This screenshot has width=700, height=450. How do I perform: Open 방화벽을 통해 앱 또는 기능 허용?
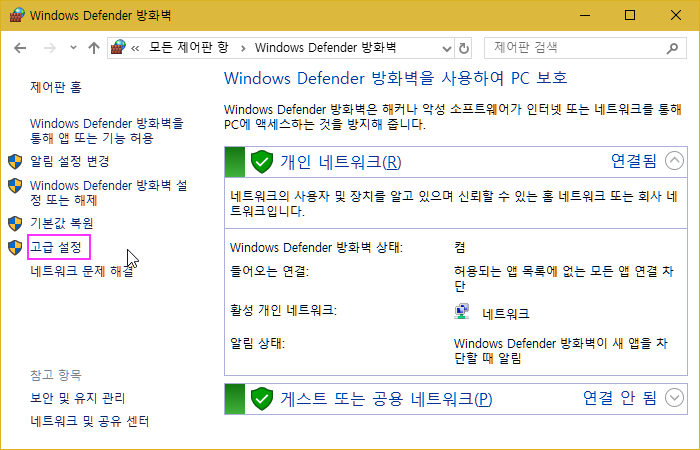(x=107, y=130)
